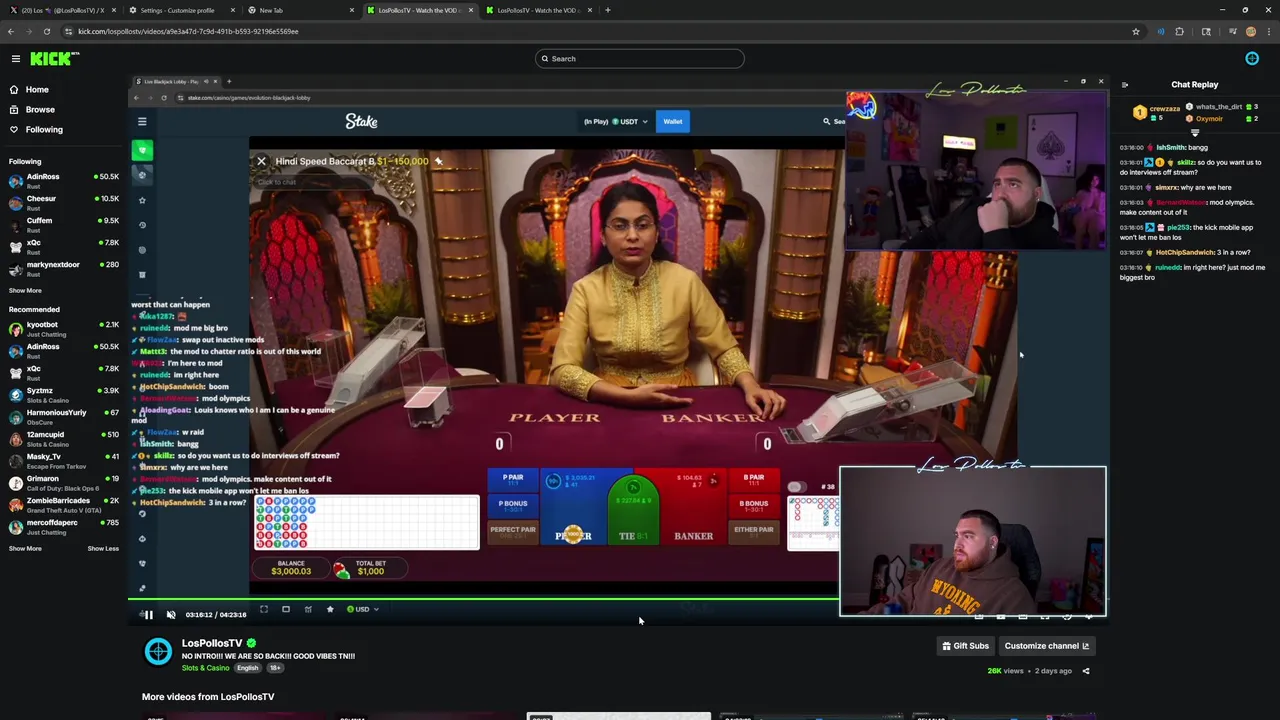The height and width of the screenshot is (720, 1280).
Task: Click the English language tag
Action: pyautogui.click(x=248, y=668)
